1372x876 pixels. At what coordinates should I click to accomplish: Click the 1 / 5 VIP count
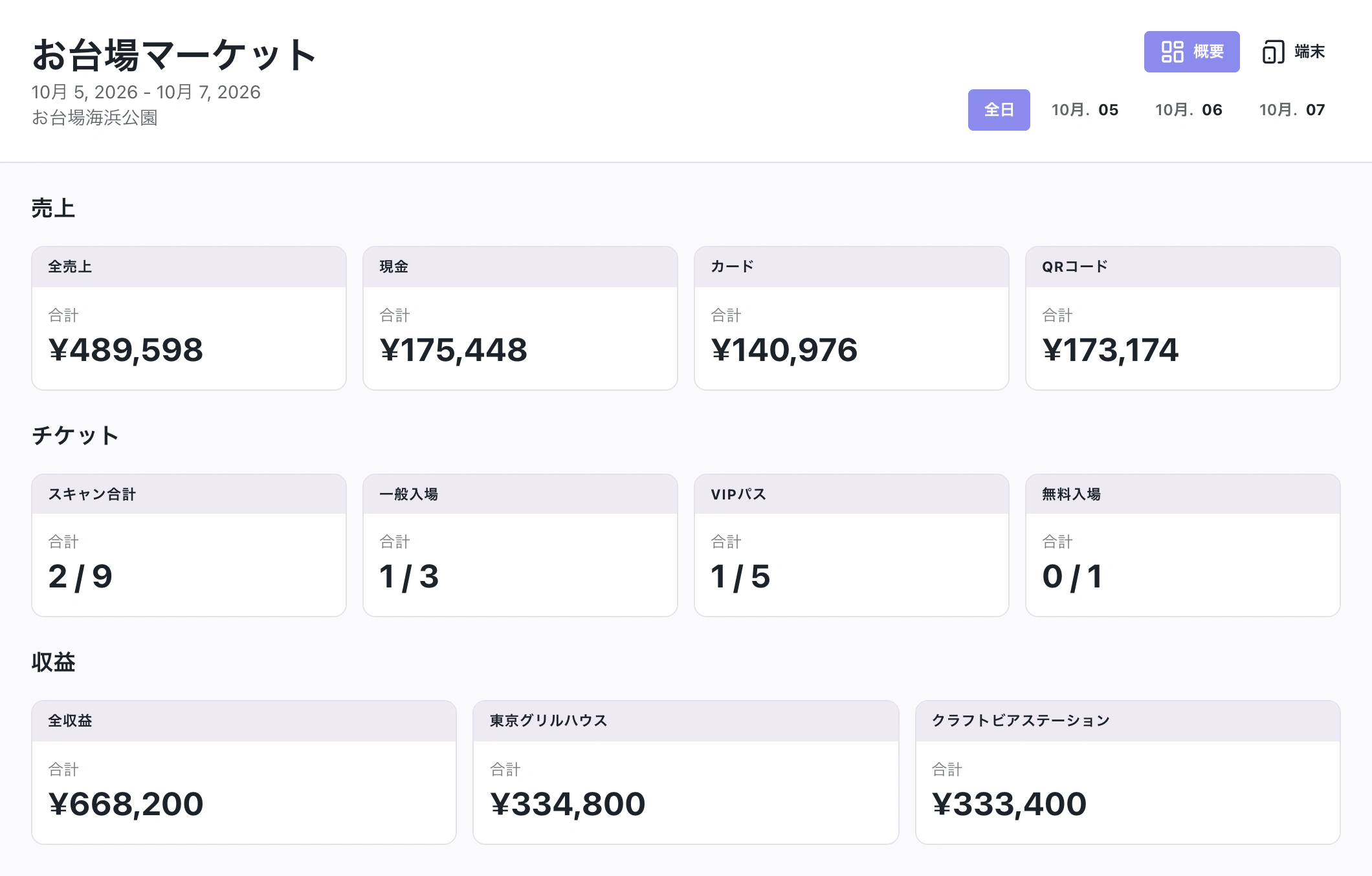click(740, 576)
